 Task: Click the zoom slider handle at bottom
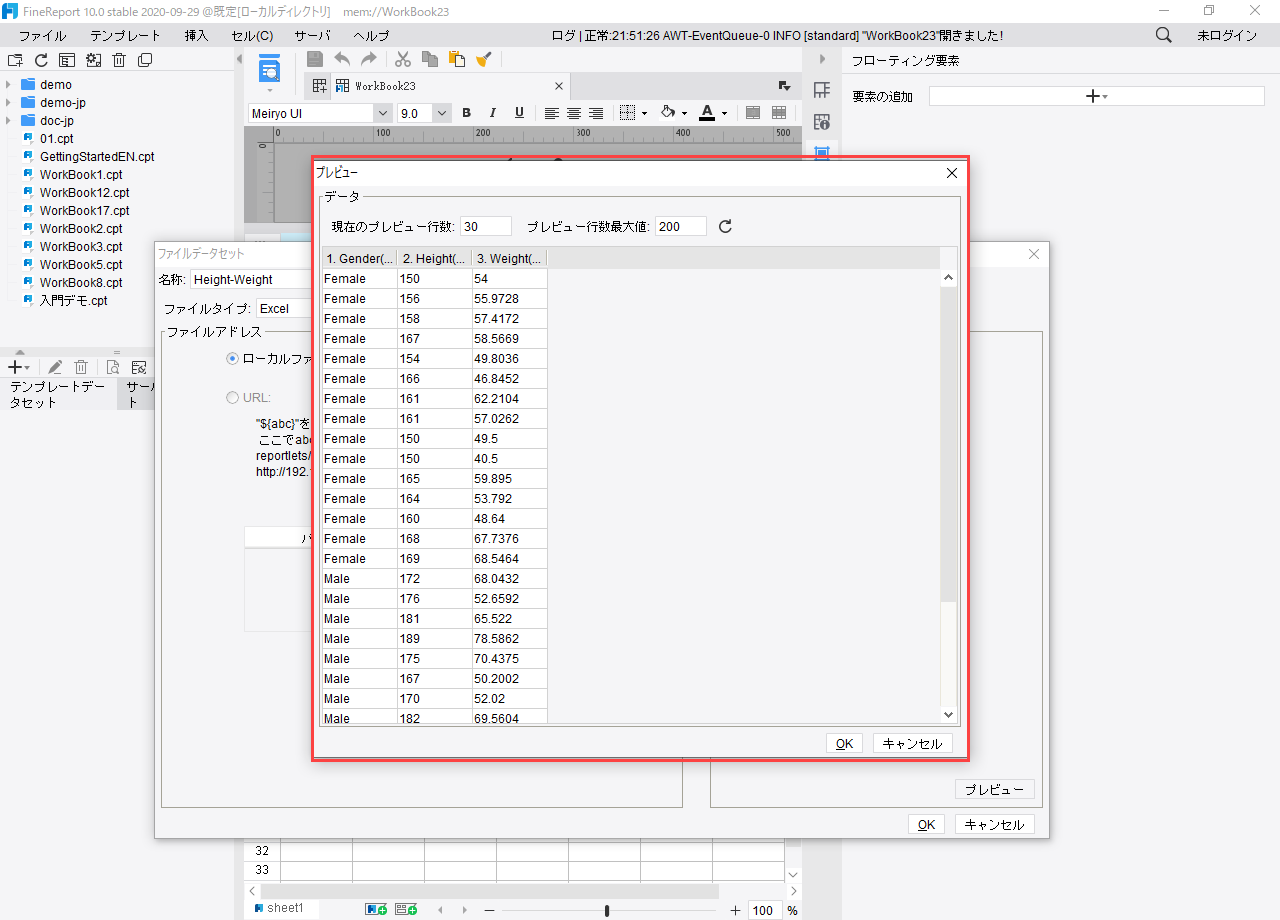[x=607, y=910]
